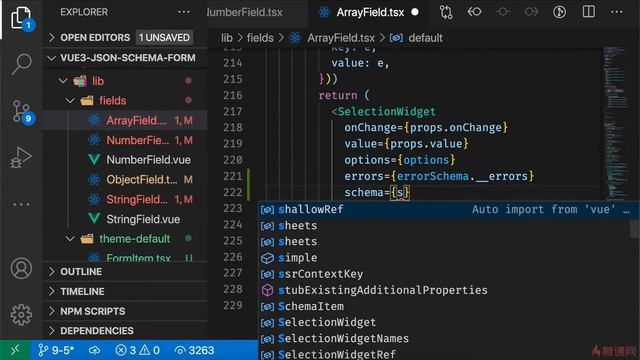Select SelectionWidgetNames autocomplete suggestion

tap(445, 338)
